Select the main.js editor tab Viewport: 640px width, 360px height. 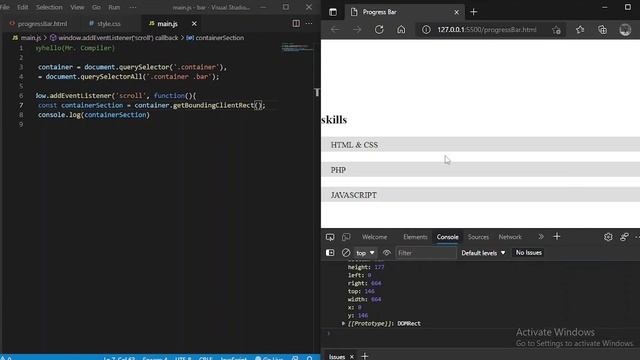[x=163, y=24]
